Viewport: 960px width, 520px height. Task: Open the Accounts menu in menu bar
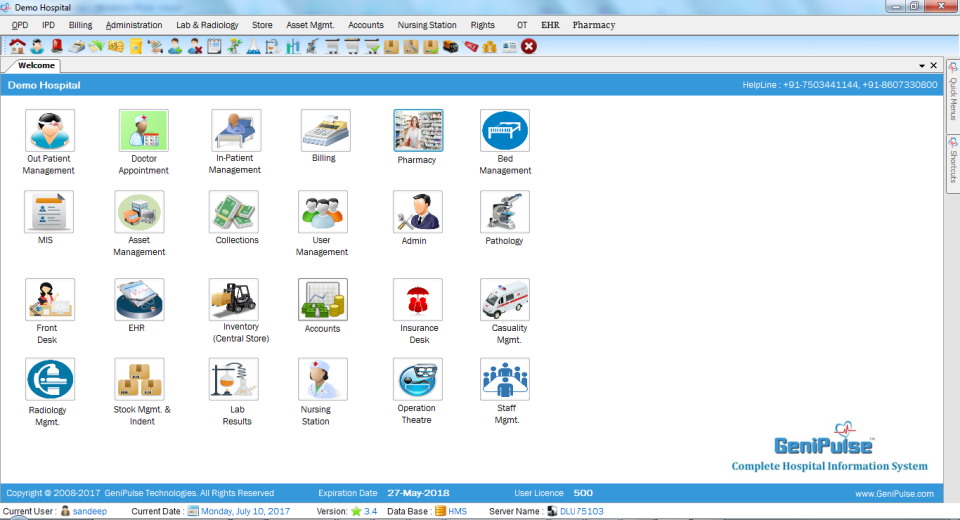[x=366, y=25]
